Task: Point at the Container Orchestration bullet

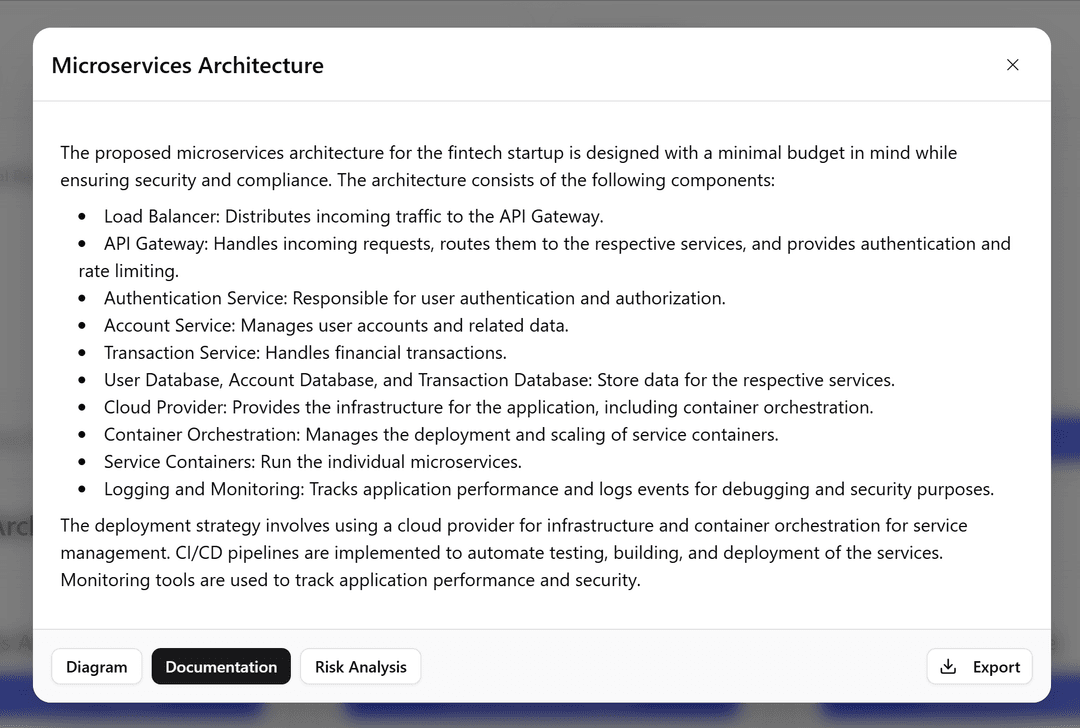Action: coord(441,435)
